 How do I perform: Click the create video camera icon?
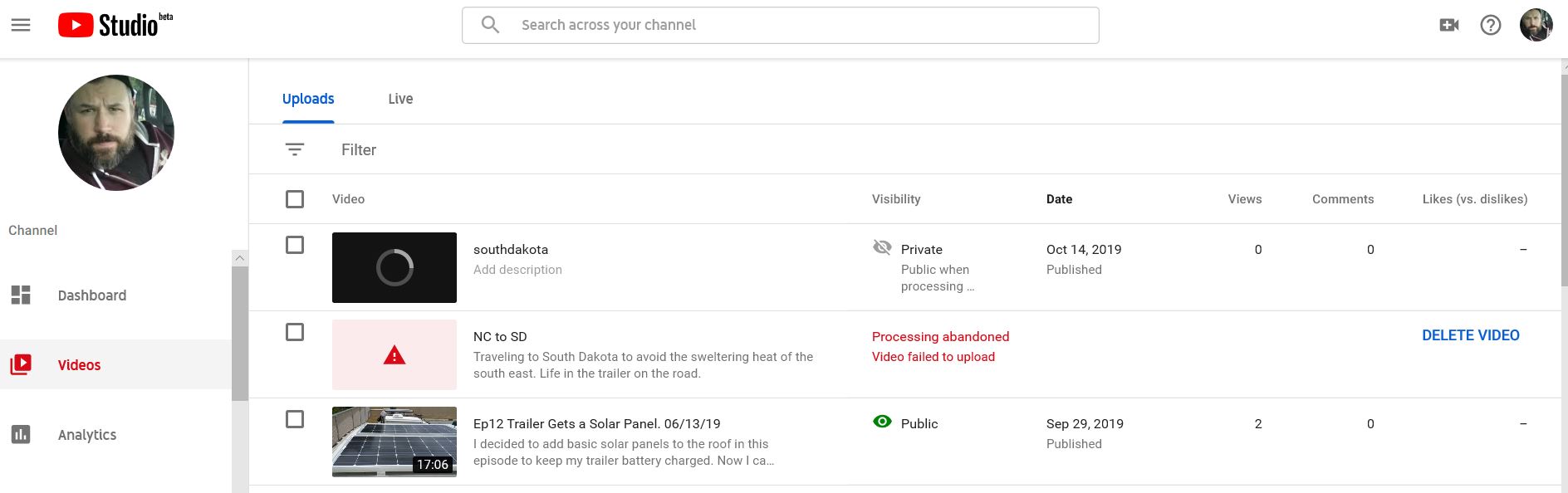pos(1449,25)
